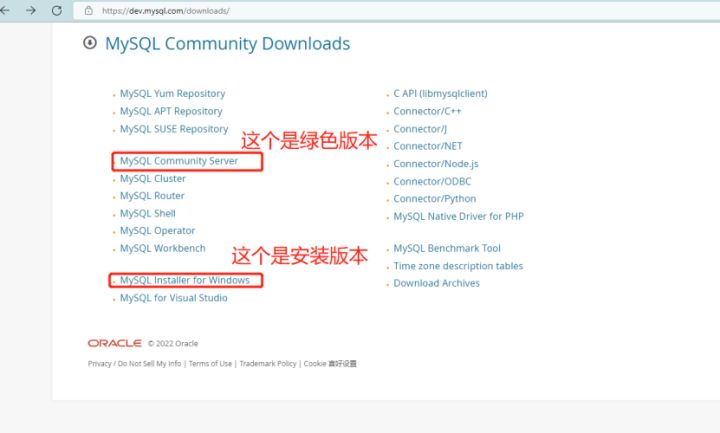Image resolution: width=720 pixels, height=433 pixels.
Task: Click the download circle icon beside heading
Action: click(90, 43)
